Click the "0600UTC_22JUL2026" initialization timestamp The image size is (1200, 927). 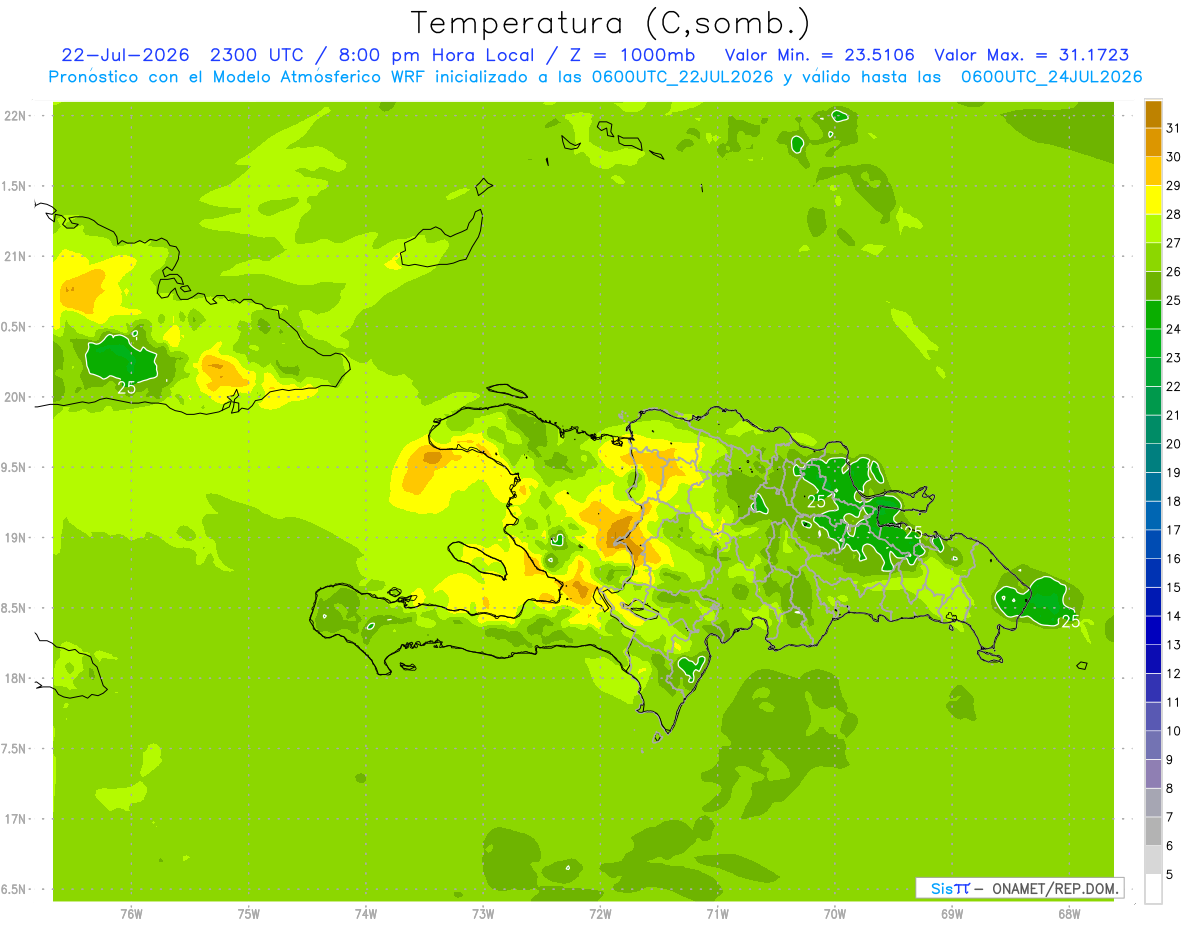(x=681, y=76)
